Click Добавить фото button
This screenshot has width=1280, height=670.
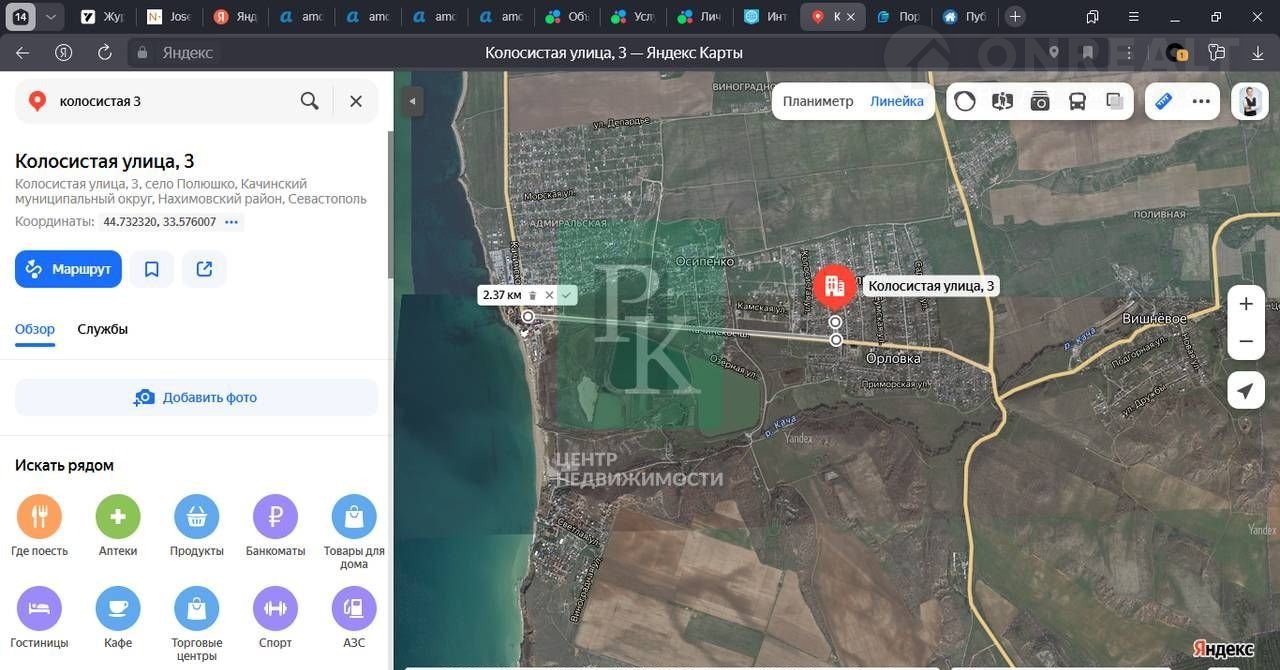(x=196, y=397)
